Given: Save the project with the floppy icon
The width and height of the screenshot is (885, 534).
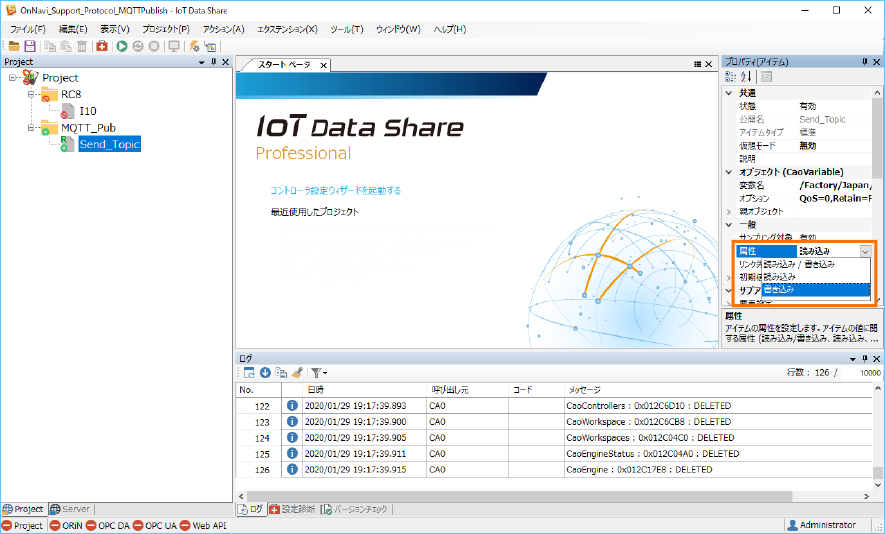Looking at the screenshot, I should tap(30, 46).
